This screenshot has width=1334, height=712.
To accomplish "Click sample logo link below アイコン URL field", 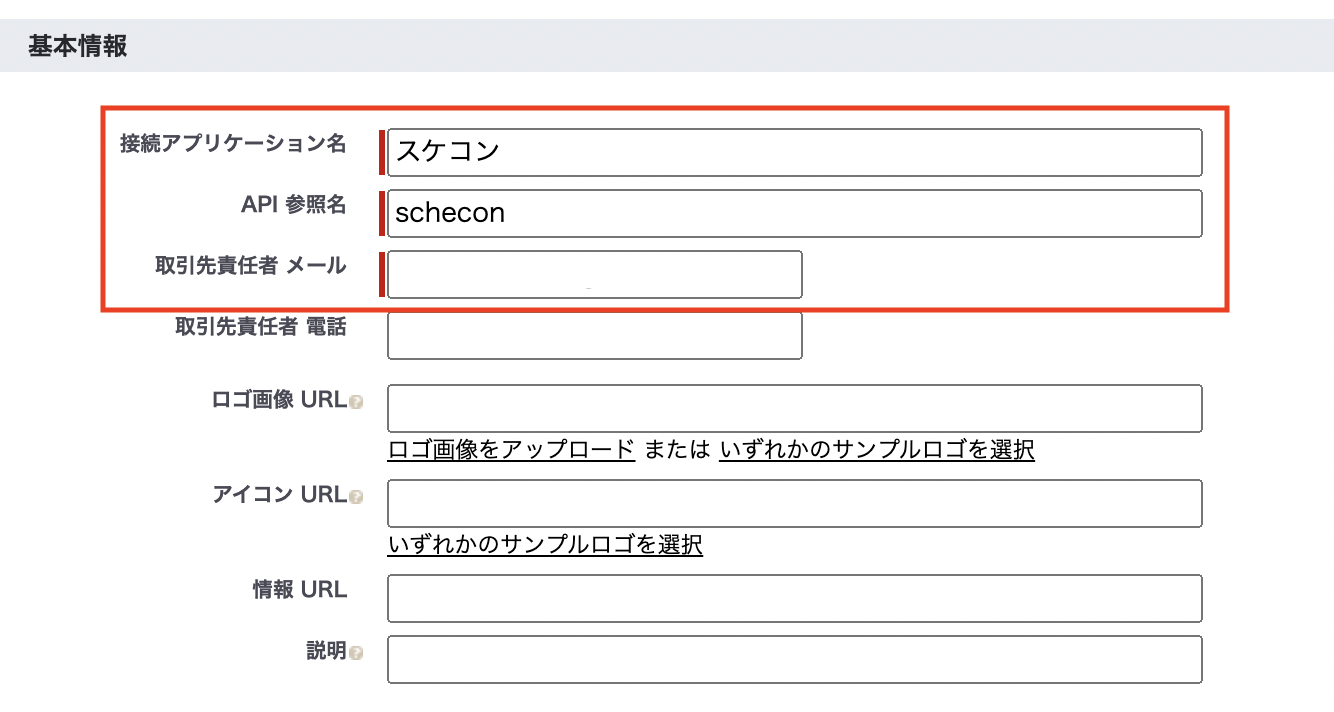I will [x=545, y=544].
